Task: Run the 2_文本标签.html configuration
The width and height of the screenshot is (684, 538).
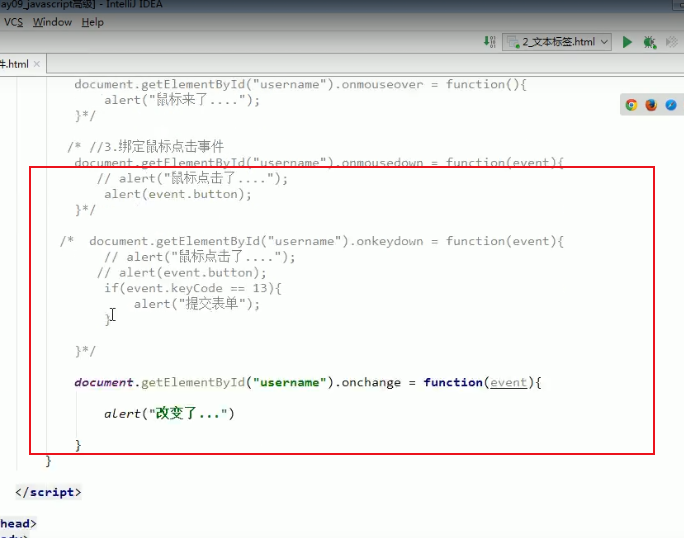Action: [x=627, y=42]
